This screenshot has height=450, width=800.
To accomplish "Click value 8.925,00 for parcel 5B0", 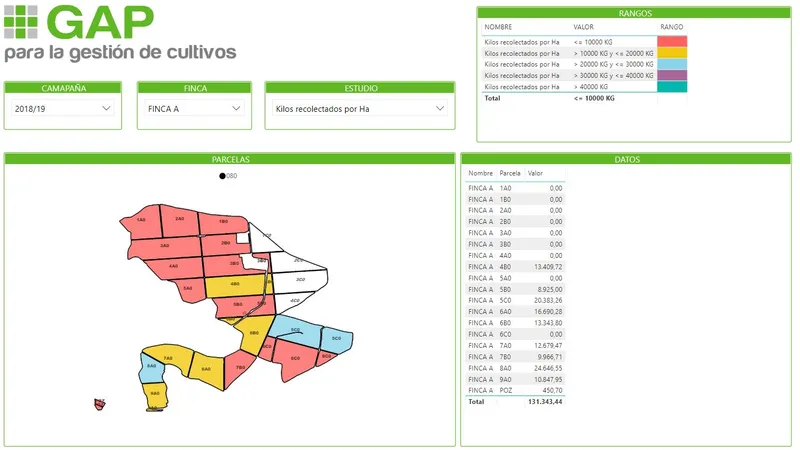I will (x=549, y=289).
